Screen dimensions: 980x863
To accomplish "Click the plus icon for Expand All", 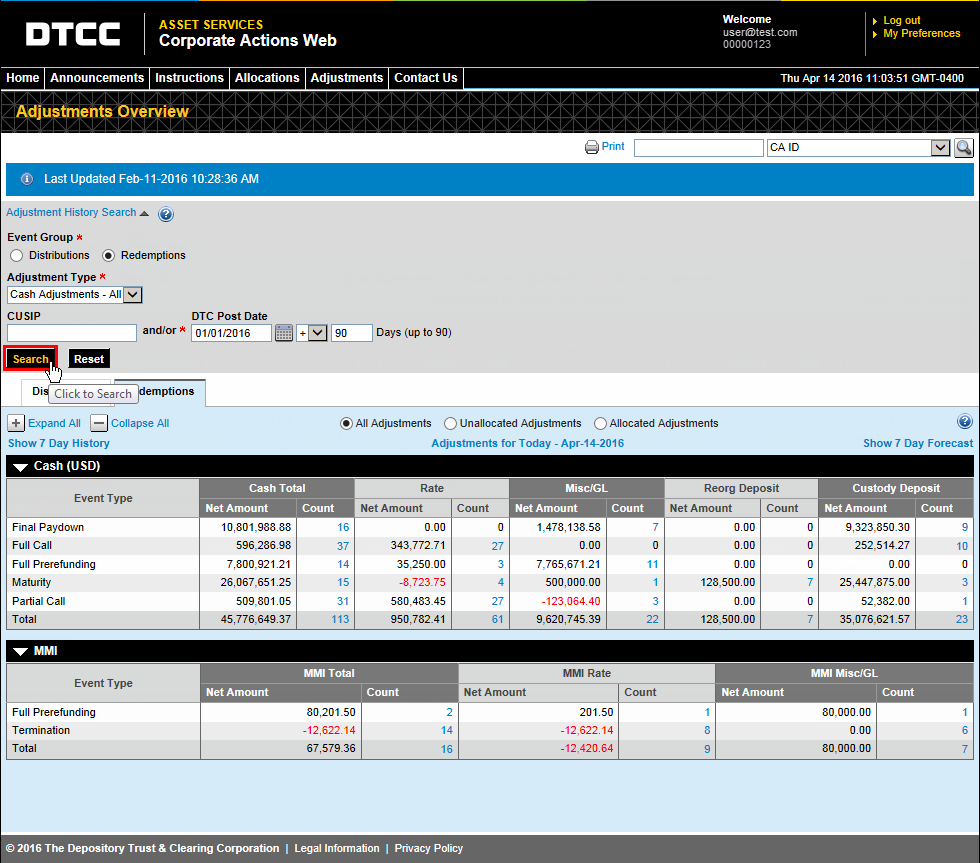I will 16,423.
